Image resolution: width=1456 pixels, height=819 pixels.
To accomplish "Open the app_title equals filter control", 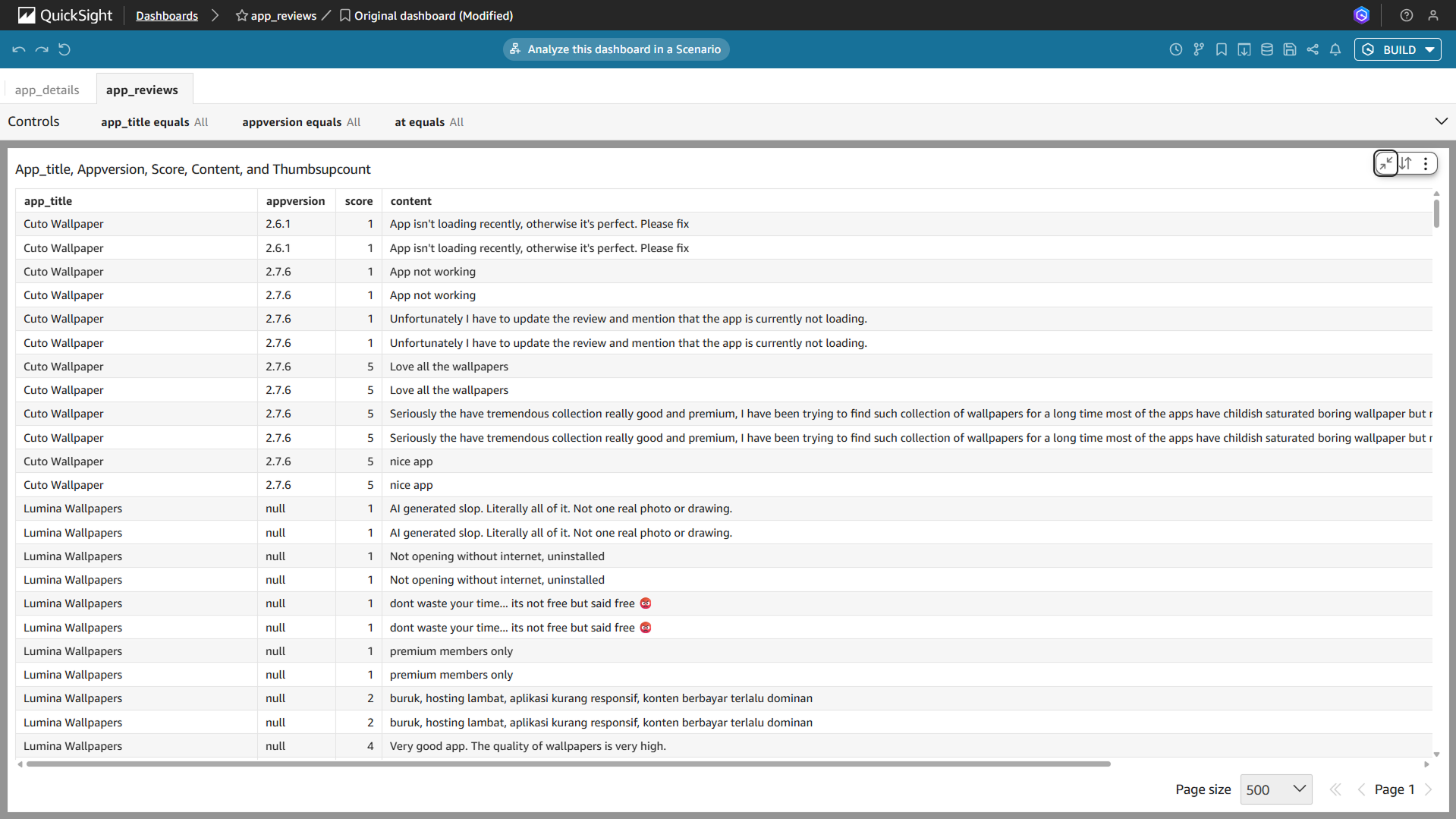I will (x=154, y=122).
